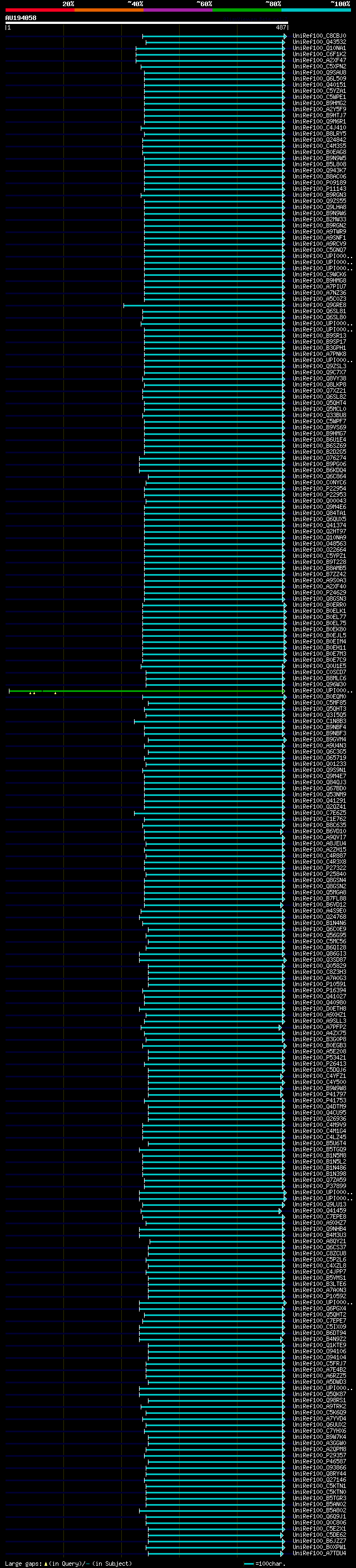Screen dimensions: 356x1568
Task: Click the purple ~60% identity legend segment
Action: click(x=179, y=10)
